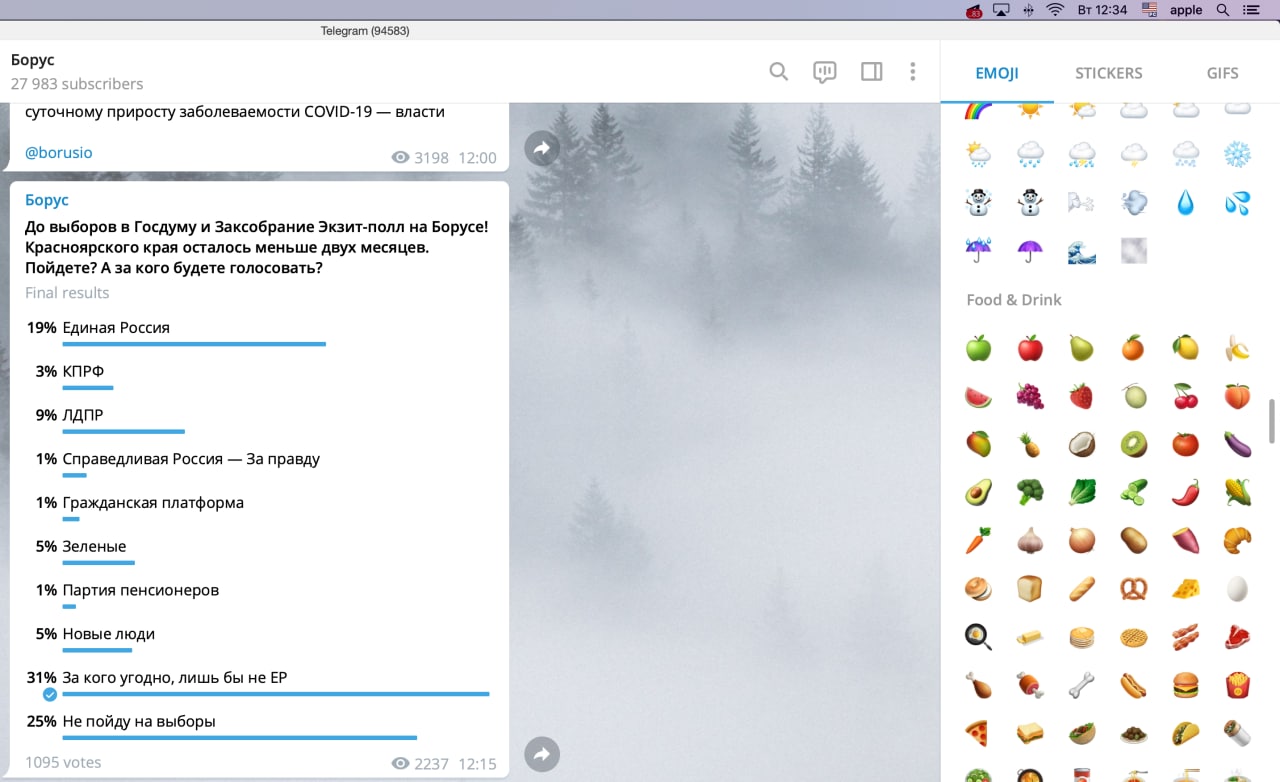Click the Борус sender name in poll message
The image size is (1280, 782).
[x=47, y=200]
